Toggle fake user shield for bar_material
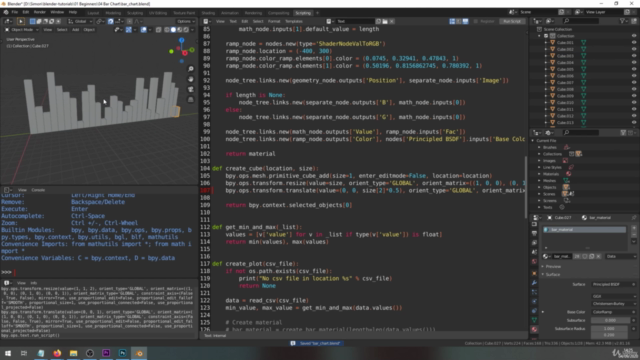 (585, 256)
